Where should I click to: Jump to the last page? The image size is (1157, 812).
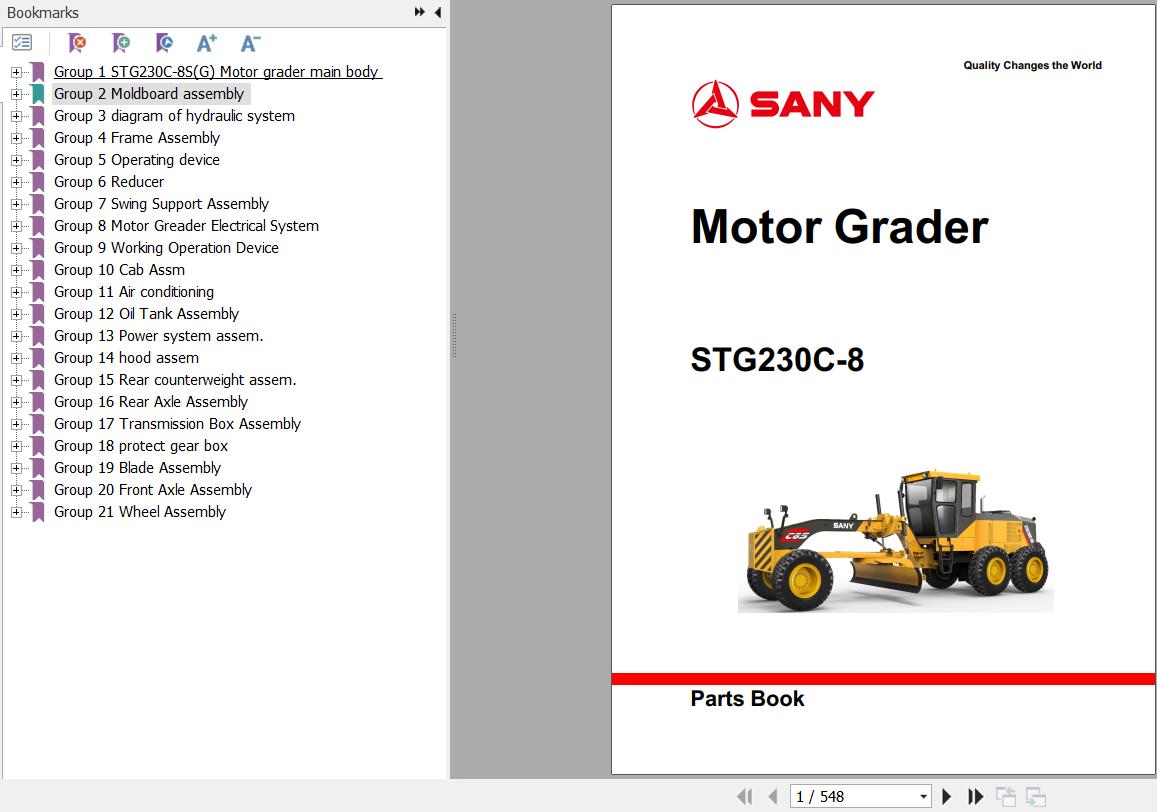pyautogui.click(x=976, y=797)
